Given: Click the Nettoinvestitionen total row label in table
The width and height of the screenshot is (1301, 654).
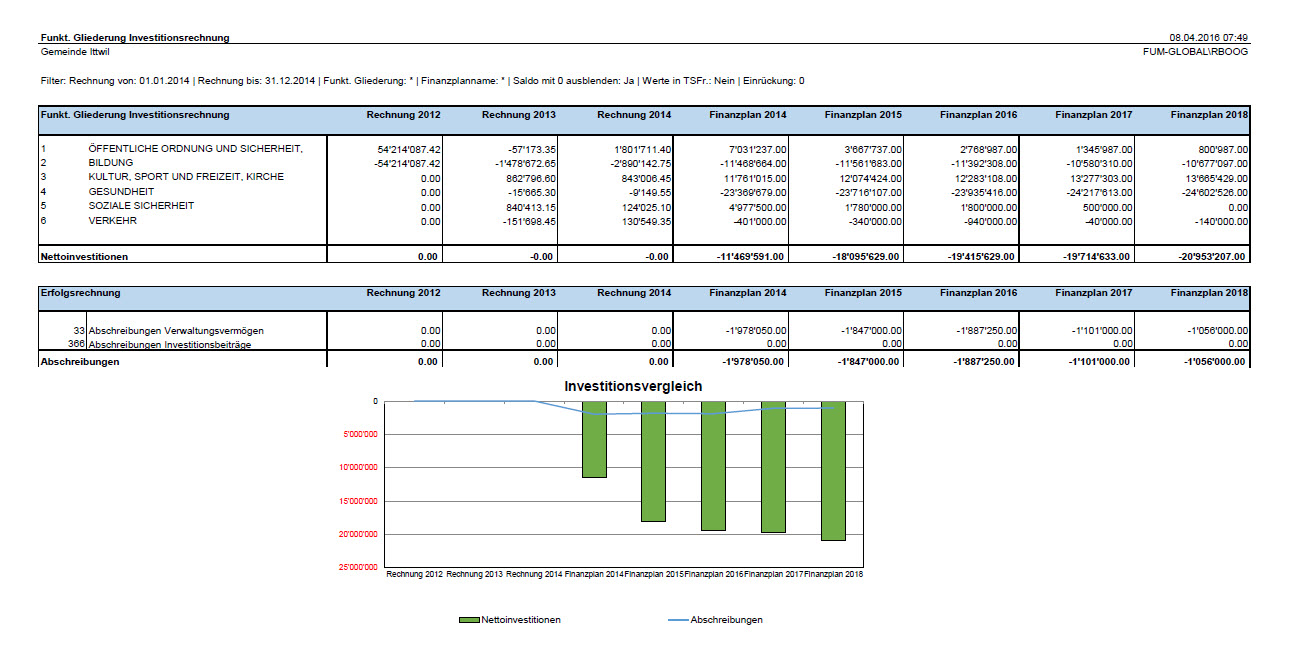Looking at the screenshot, I should tap(84, 256).
